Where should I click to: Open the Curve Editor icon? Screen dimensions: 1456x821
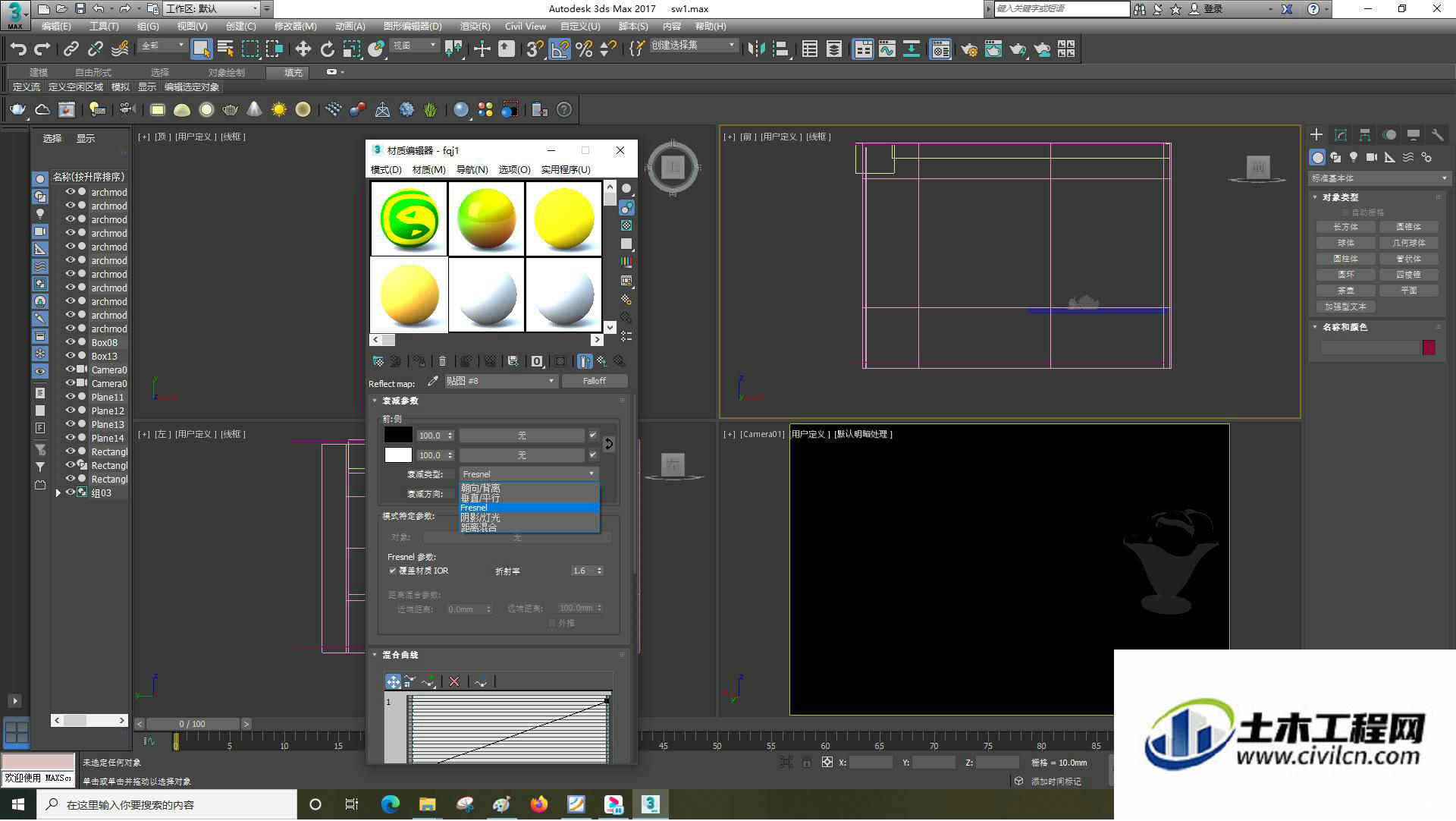887,49
